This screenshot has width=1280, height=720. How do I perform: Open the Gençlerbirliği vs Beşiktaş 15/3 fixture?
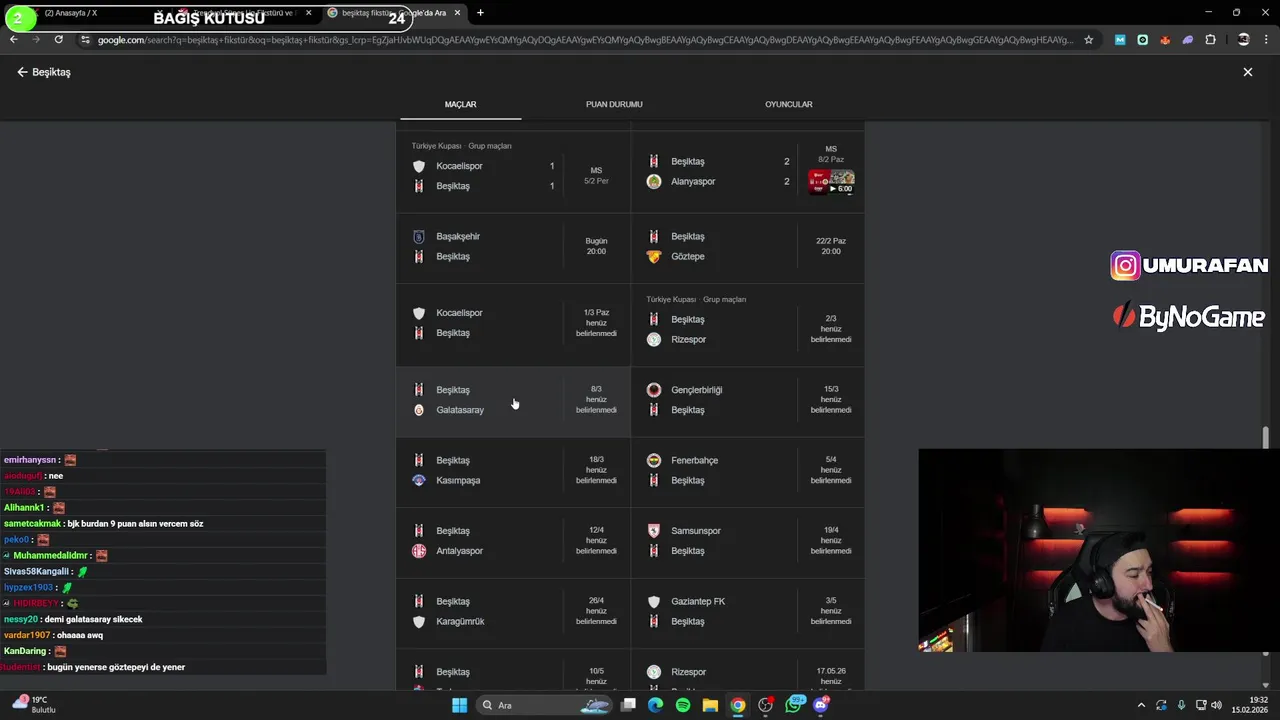coord(748,400)
